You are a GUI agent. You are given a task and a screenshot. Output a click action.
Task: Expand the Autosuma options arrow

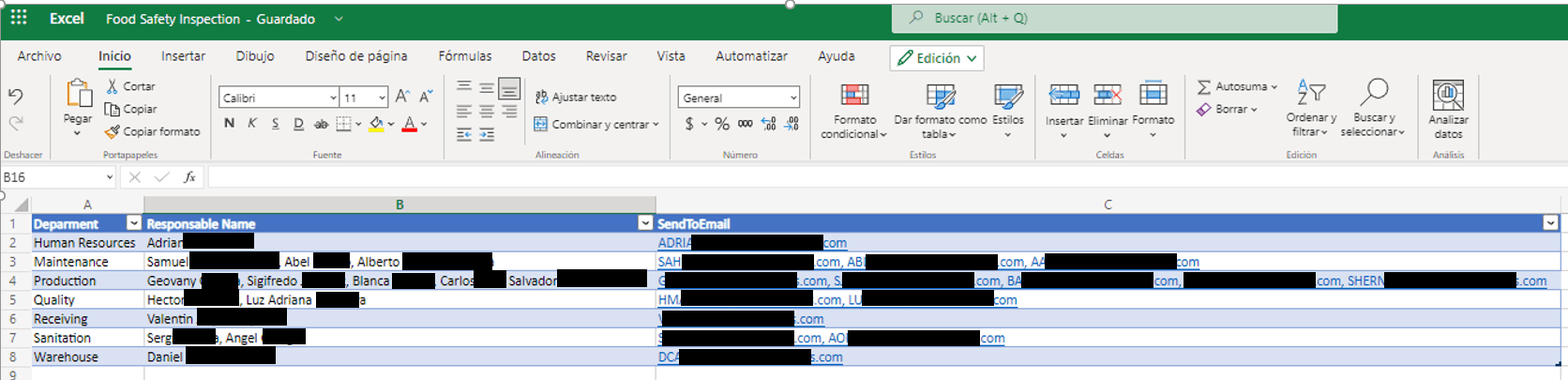tap(1274, 86)
